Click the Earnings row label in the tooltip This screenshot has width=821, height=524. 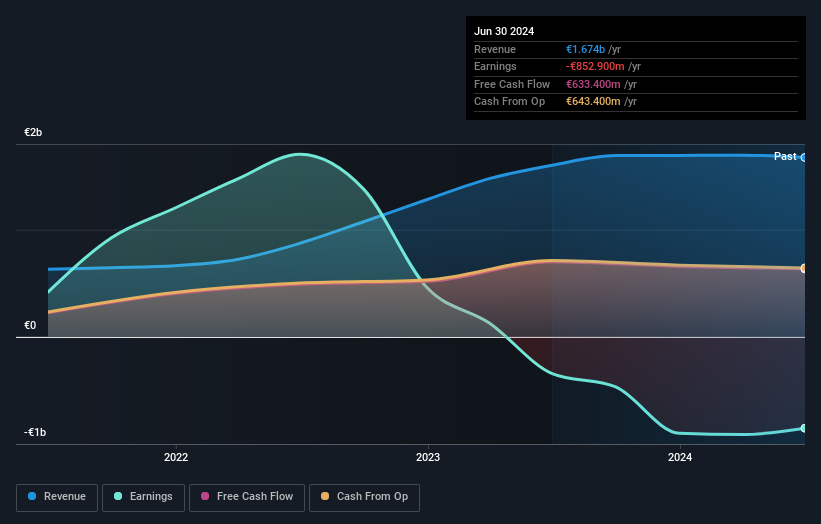[495, 66]
